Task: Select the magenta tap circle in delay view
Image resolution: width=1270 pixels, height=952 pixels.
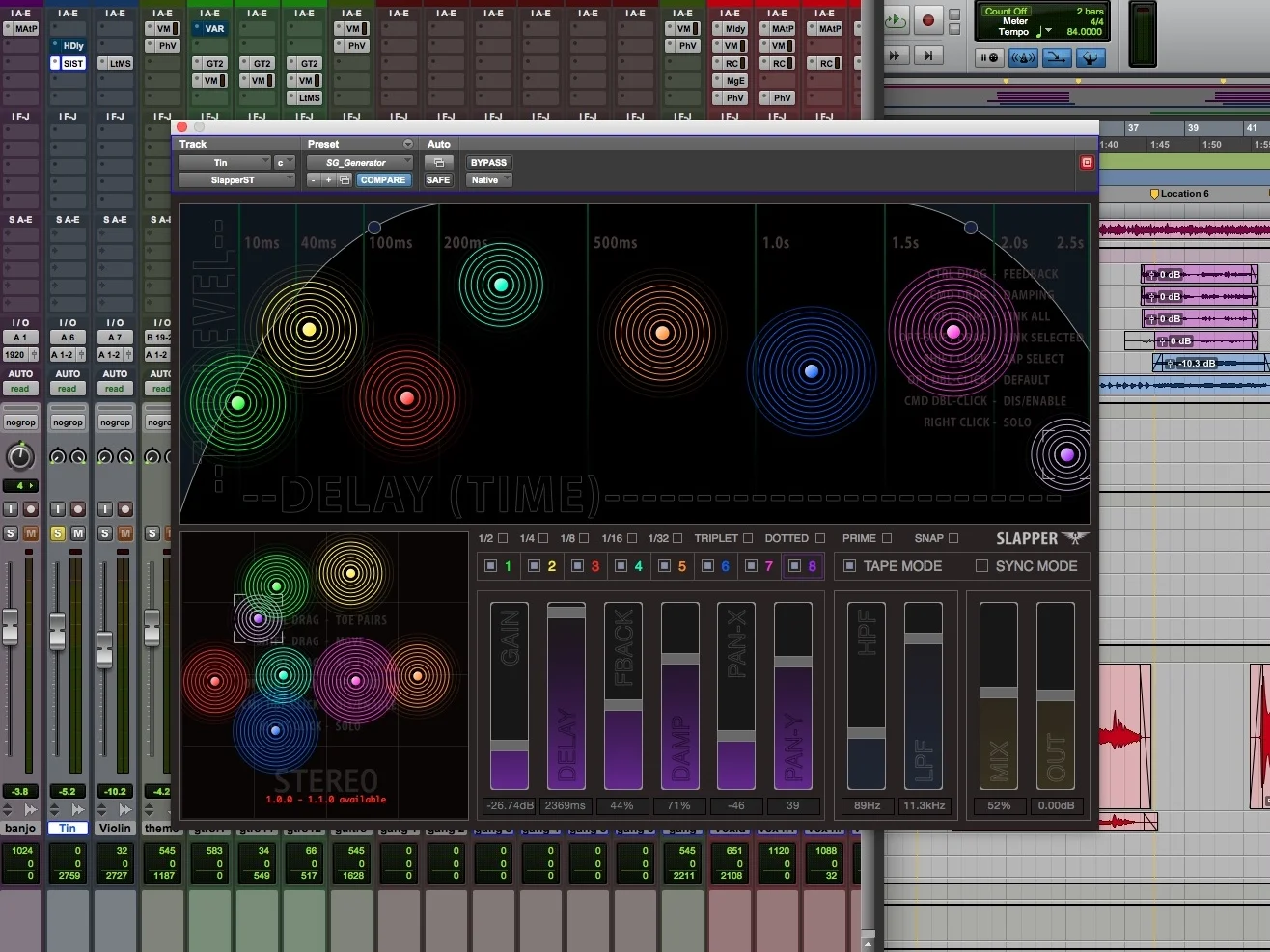Action: point(953,332)
